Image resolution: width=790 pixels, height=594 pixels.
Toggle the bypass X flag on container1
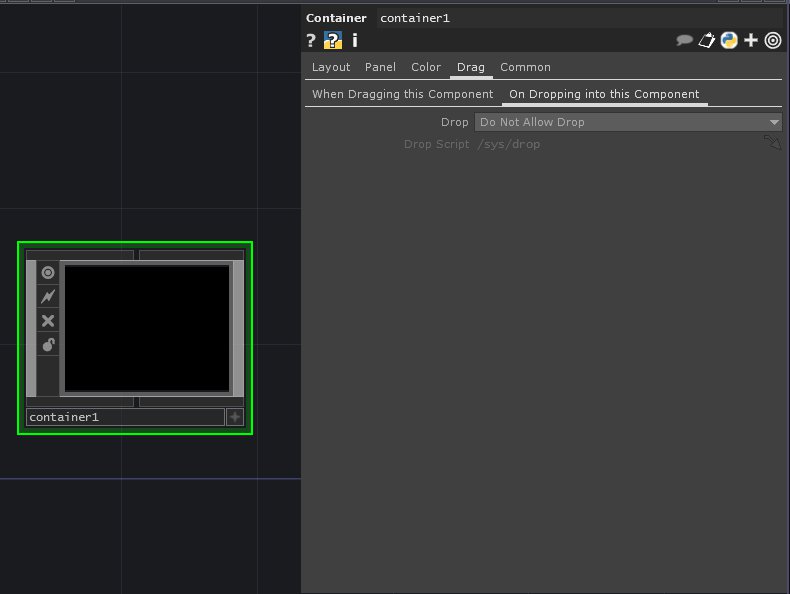pos(48,320)
